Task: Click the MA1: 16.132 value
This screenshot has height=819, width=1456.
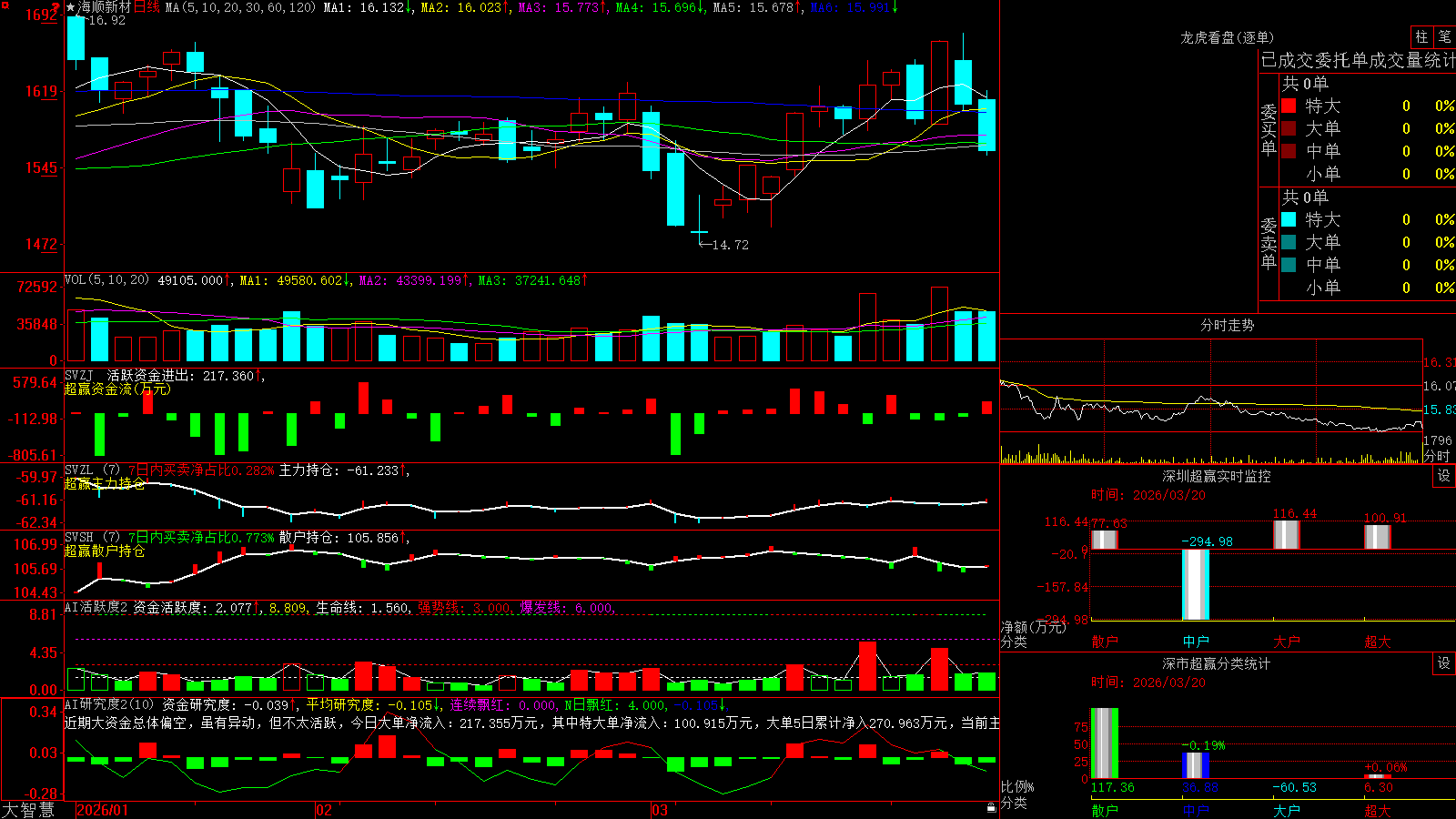Action: click(x=368, y=7)
